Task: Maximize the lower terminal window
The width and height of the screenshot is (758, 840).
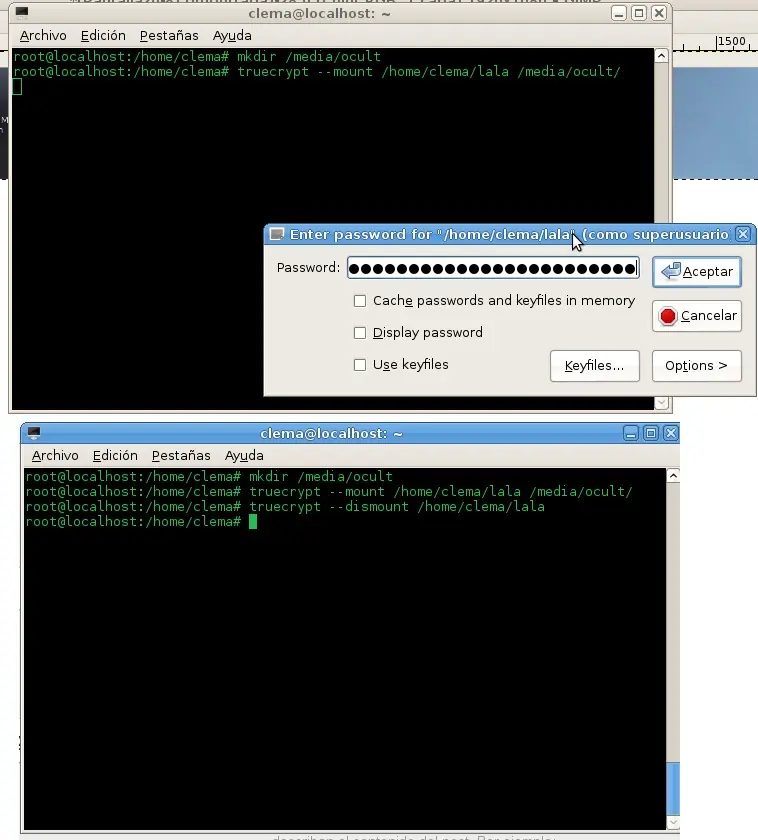Action: [x=650, y=433]
